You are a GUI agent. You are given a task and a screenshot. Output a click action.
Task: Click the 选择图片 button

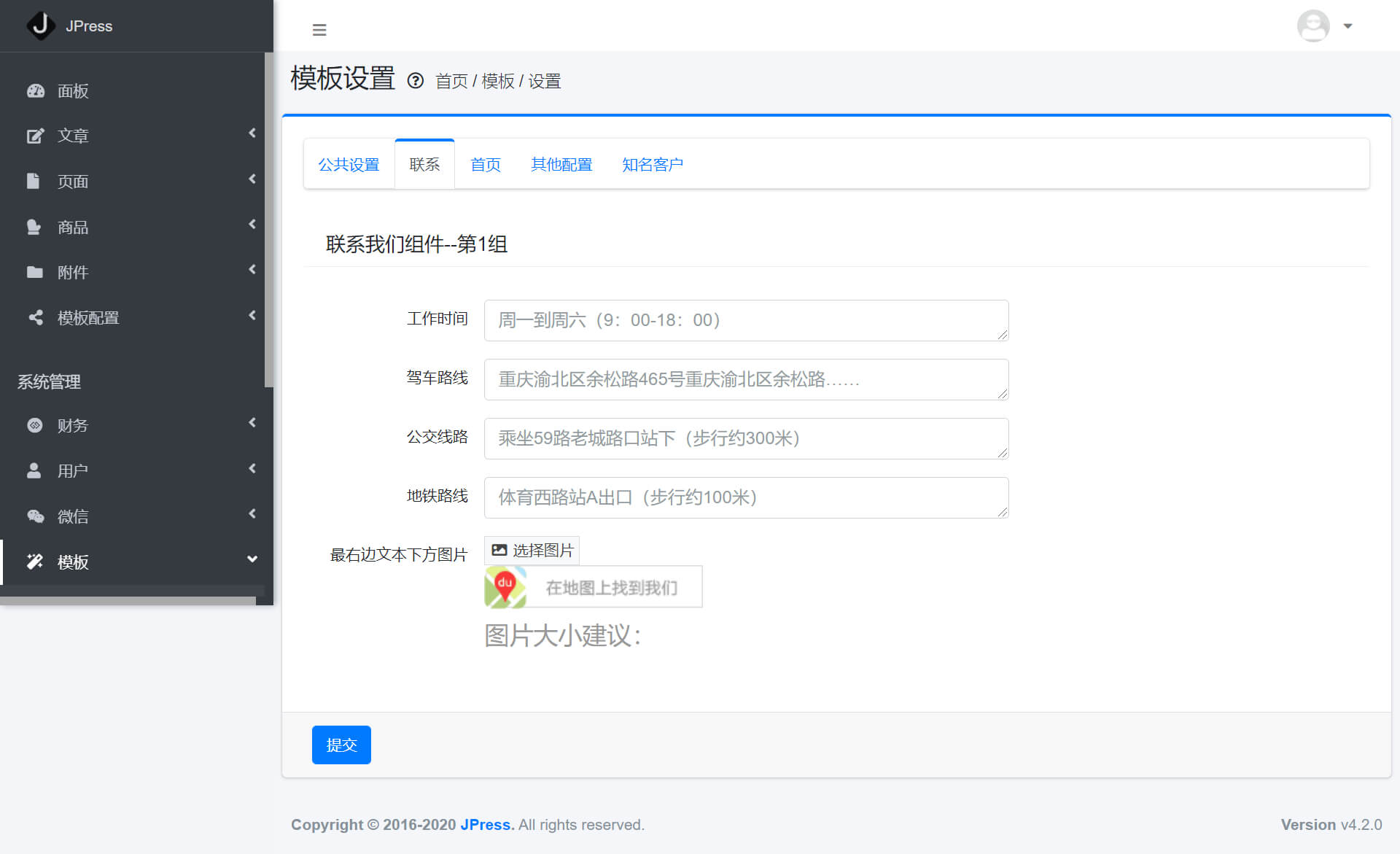point(532,551)
